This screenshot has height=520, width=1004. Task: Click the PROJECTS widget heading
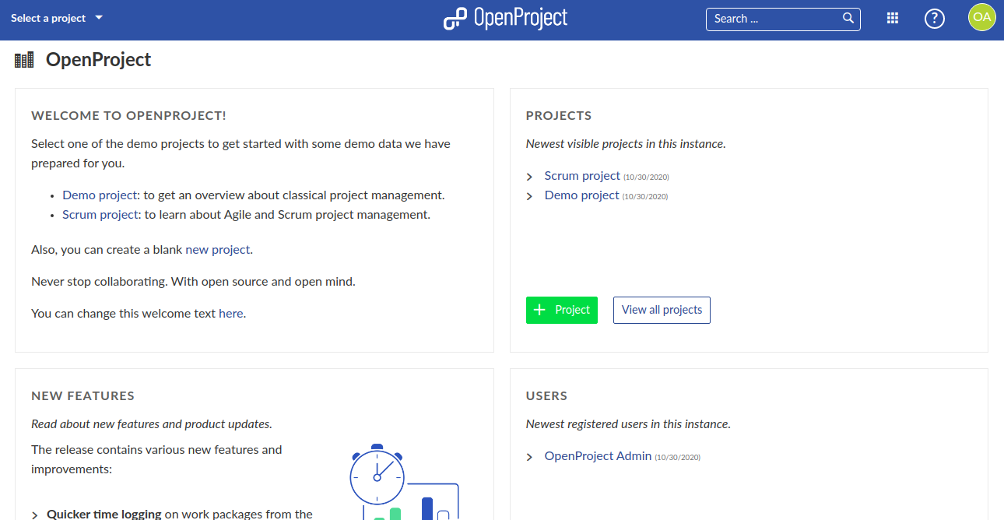point(559,116)
